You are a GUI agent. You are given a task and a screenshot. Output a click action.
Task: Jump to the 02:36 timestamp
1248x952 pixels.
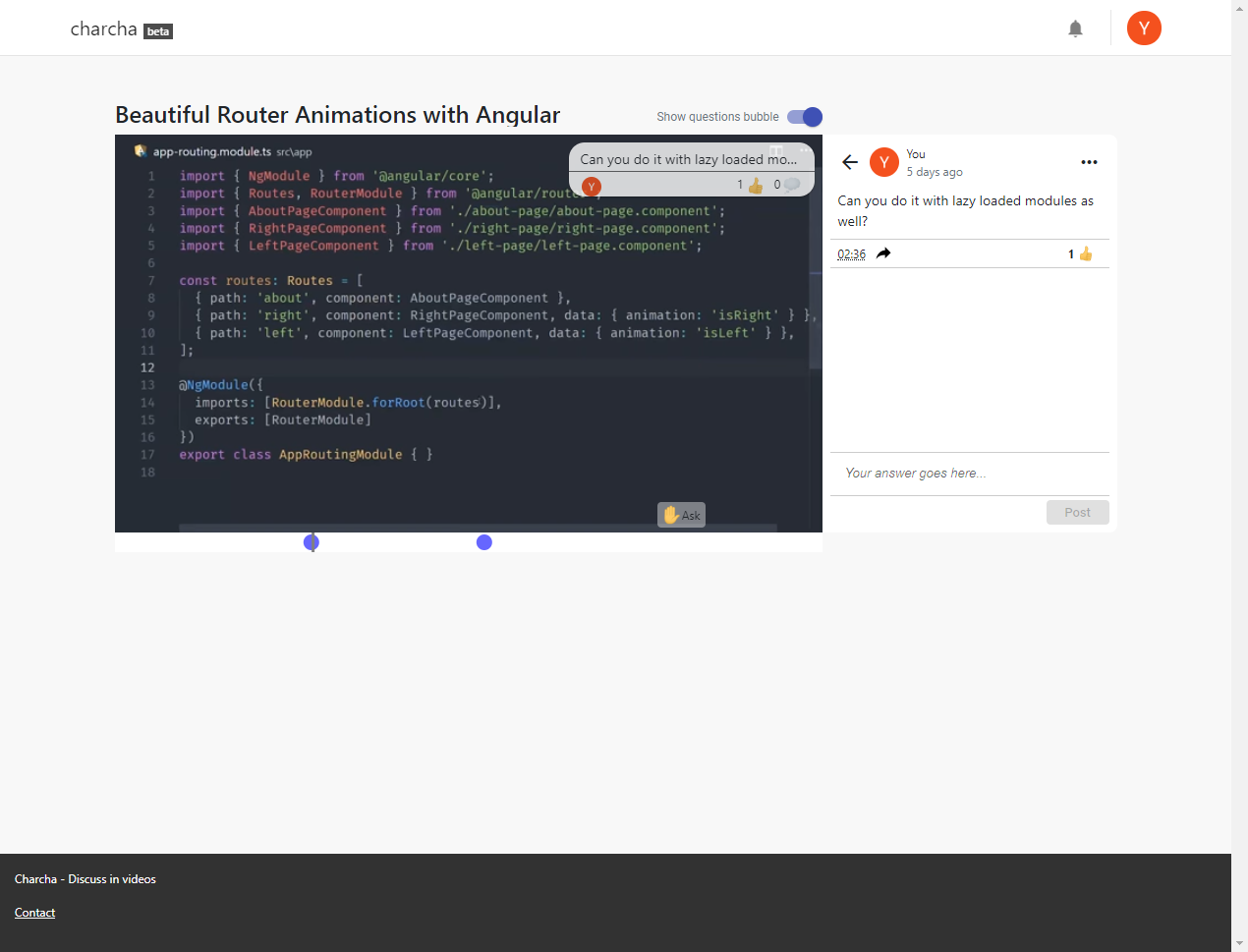(851, 254)
